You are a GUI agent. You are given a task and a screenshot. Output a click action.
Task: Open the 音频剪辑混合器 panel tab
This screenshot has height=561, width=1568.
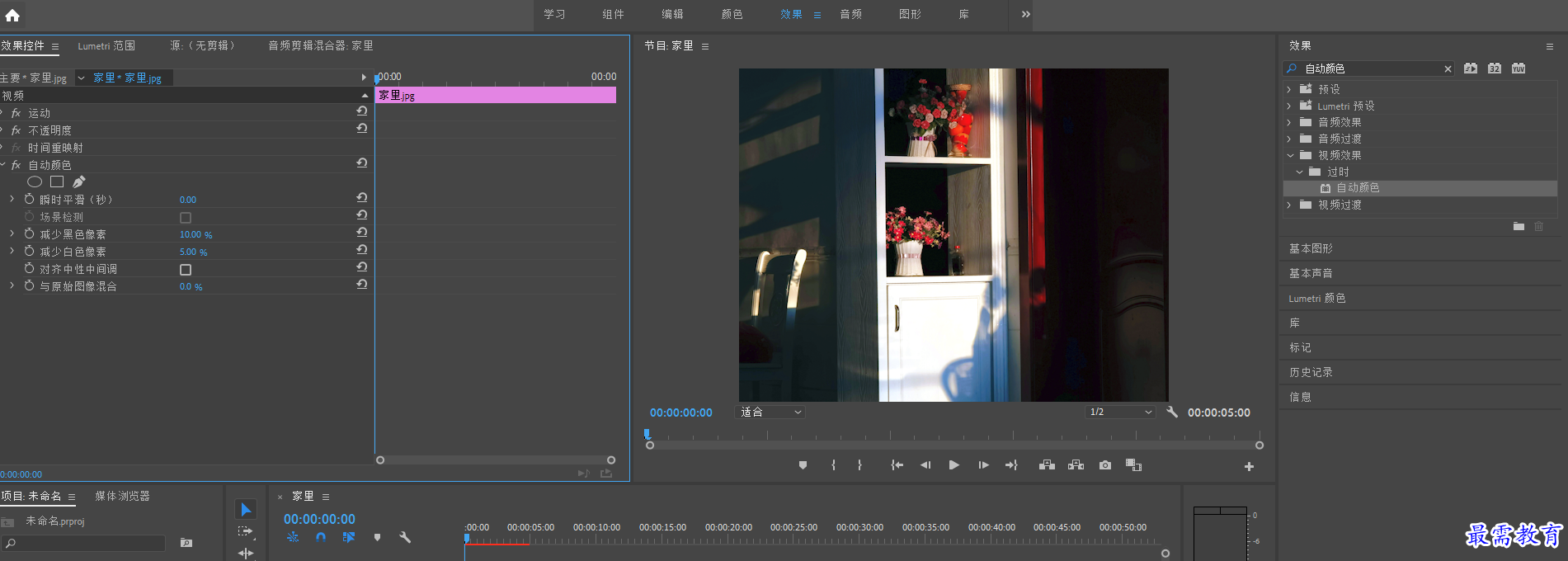[321, 46]
